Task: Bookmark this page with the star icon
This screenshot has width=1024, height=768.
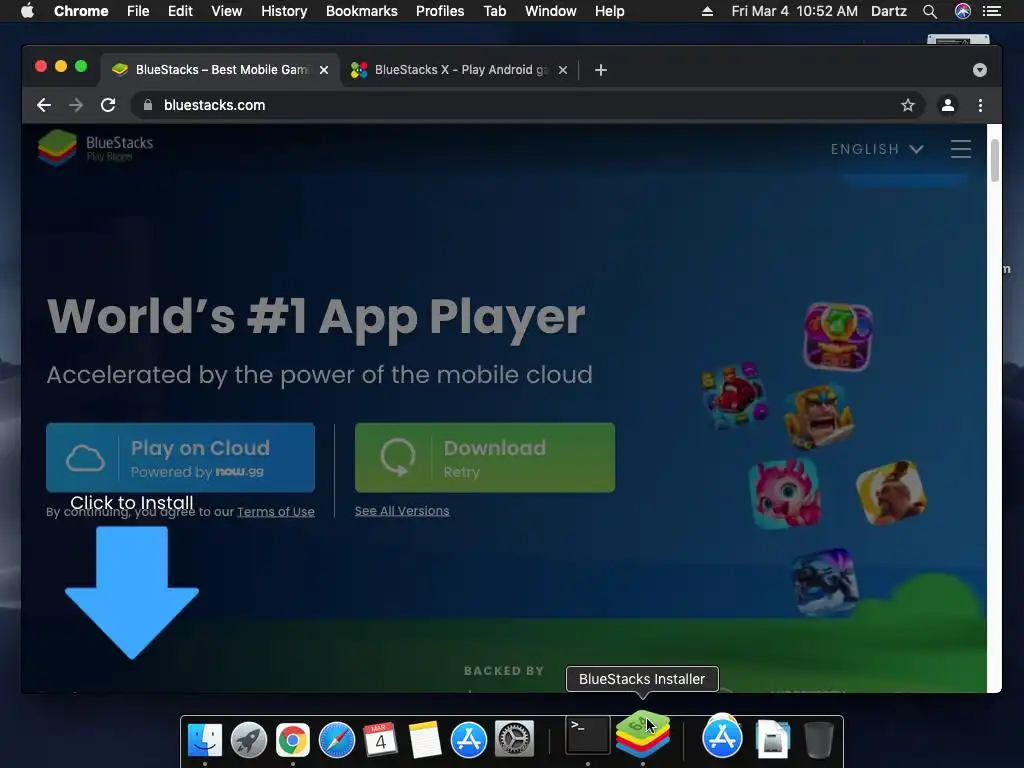Action: pyautogui.click(x=908, y=105)
